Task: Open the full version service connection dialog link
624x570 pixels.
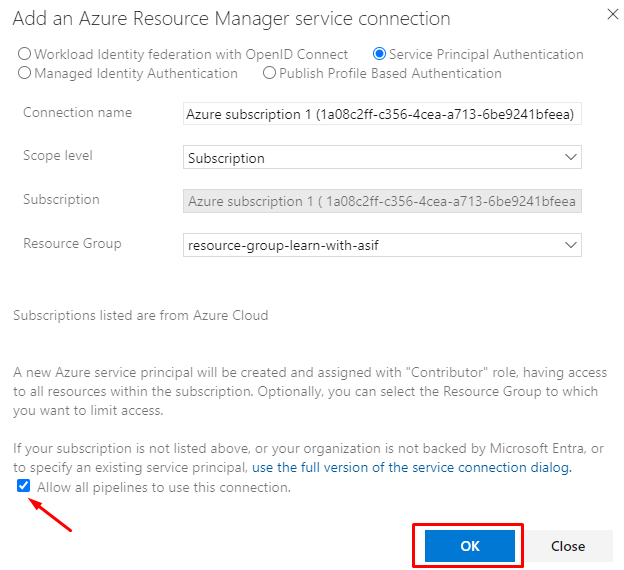Action: (x=411, y=467)
